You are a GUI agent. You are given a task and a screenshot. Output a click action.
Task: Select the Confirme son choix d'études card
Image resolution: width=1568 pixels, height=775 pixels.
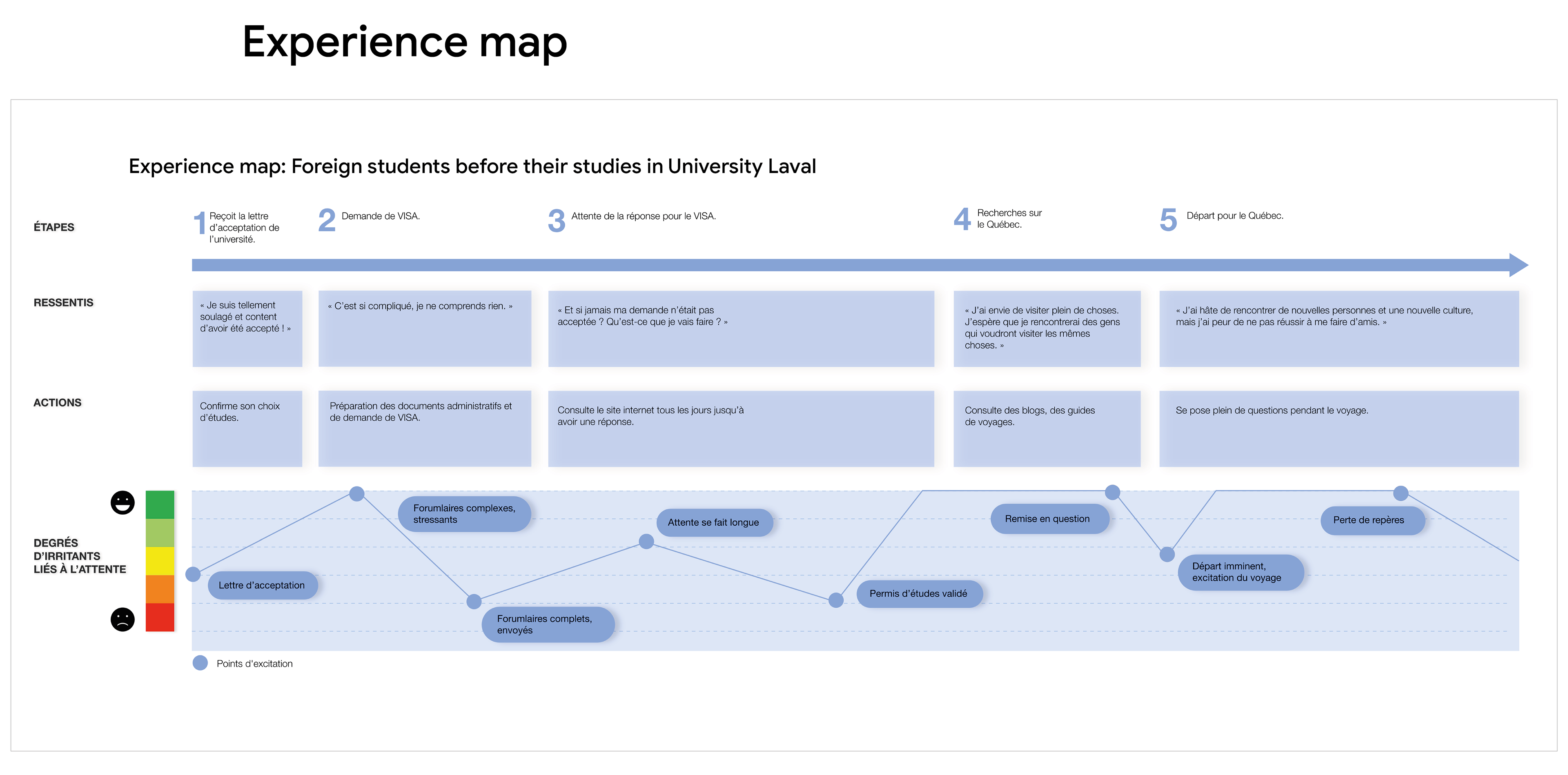247,428
